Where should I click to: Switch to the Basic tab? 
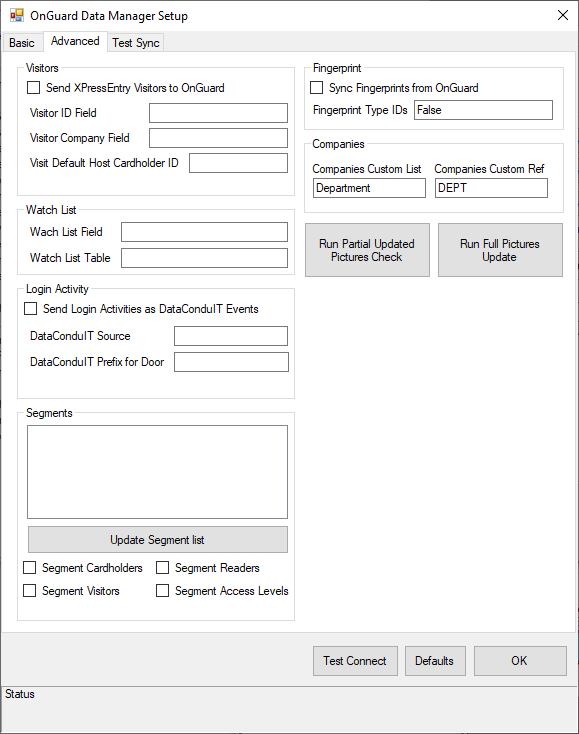tap(22, 43)
